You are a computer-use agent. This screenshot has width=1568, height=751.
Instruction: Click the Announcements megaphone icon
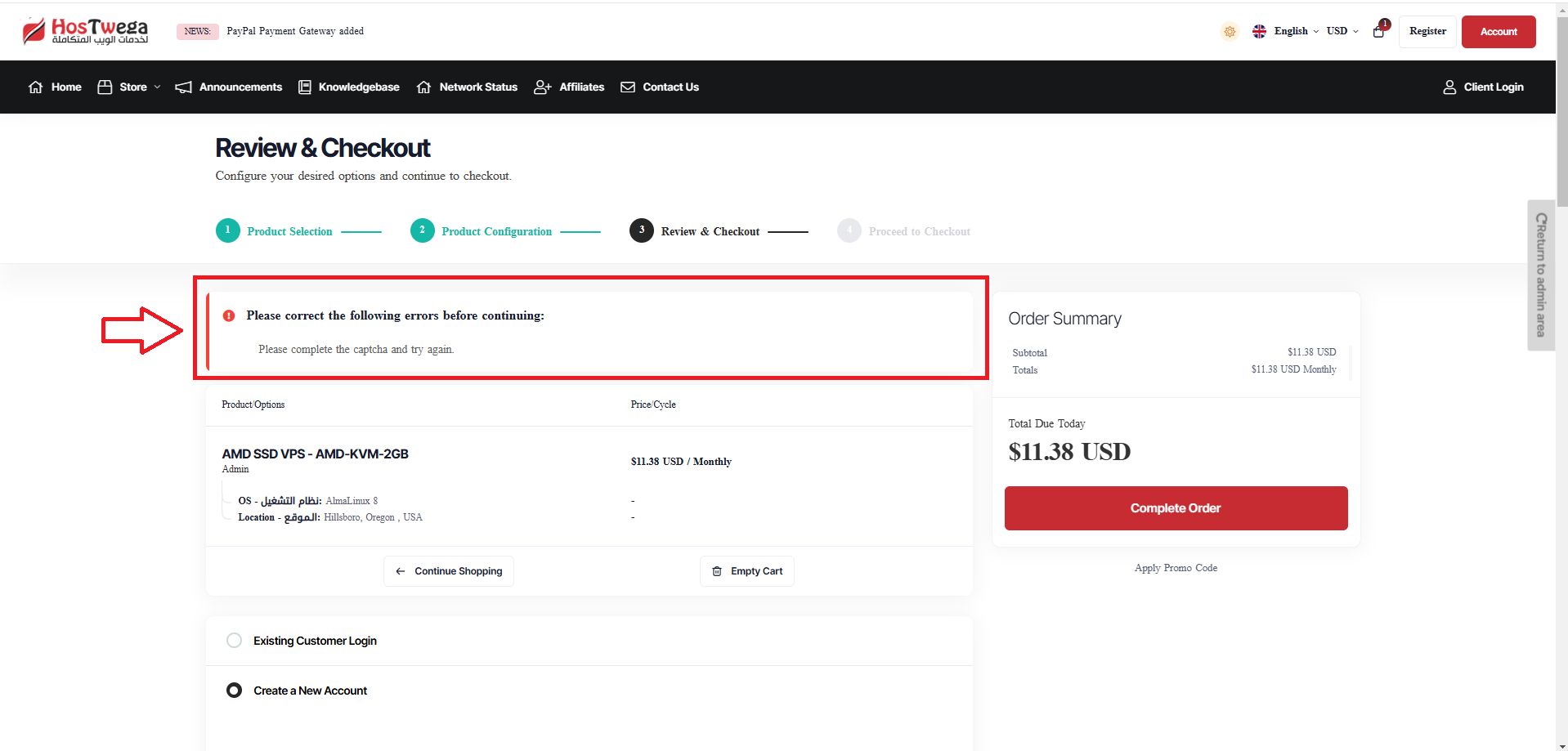184,87
